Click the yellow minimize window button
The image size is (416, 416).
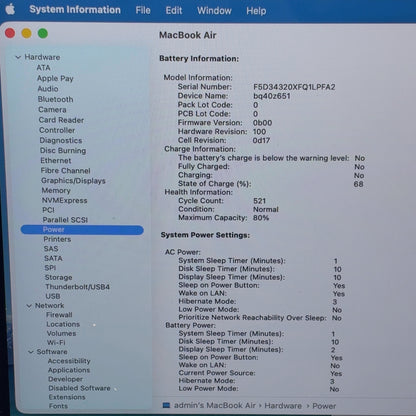click(x=26, y=33)
